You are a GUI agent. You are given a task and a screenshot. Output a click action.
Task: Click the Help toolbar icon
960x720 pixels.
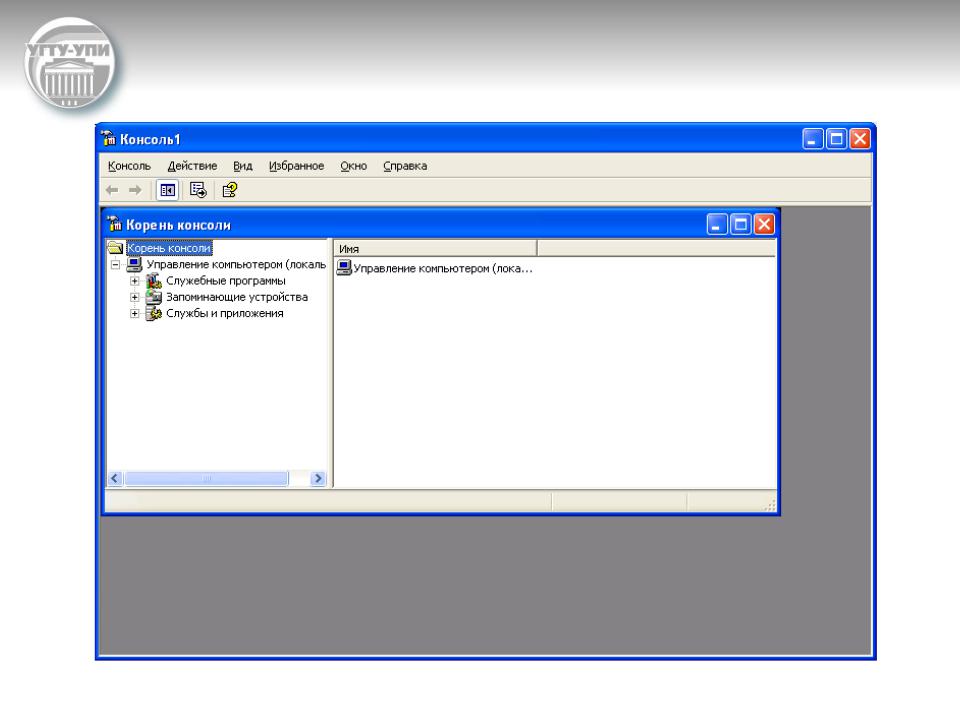pos(230,190)
